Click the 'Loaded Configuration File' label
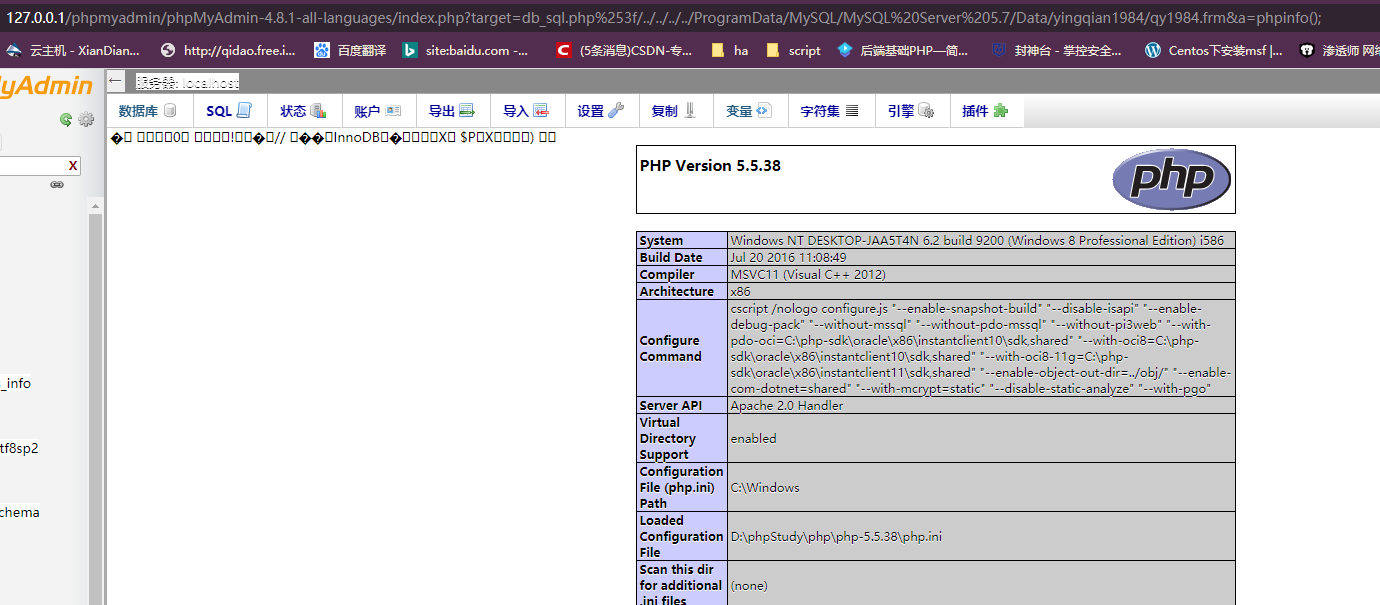This screenshot has width=1380, height=605. click(x=681, y=536)
